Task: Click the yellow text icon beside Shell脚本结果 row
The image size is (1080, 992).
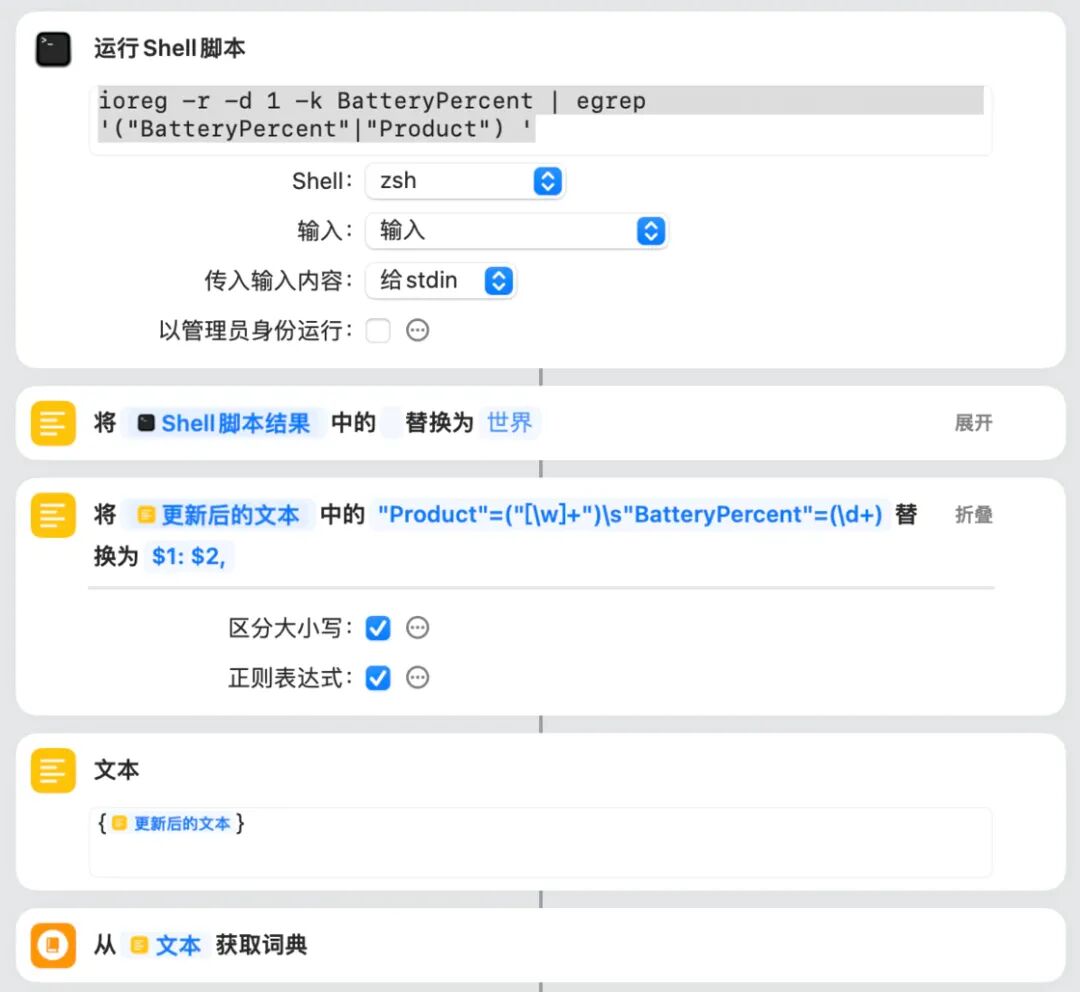Action: [53, 423]
